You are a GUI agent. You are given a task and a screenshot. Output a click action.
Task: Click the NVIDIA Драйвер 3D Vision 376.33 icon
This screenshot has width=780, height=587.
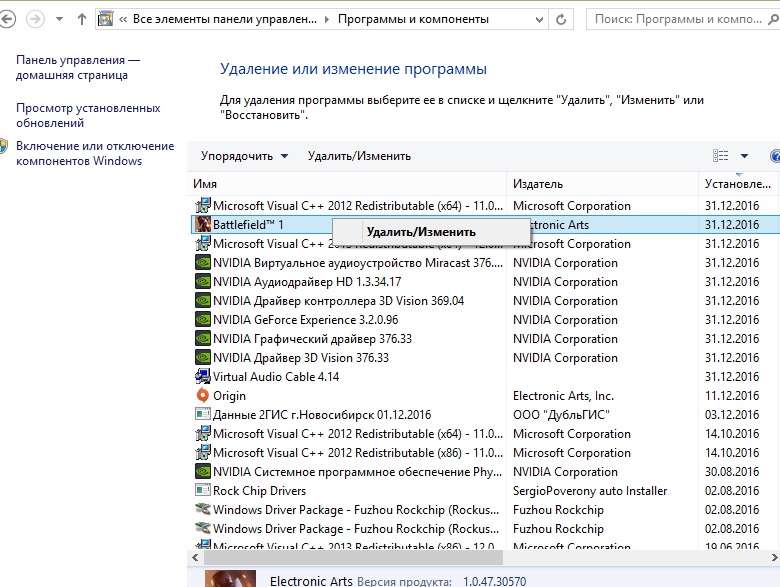(x=203, y=357)
